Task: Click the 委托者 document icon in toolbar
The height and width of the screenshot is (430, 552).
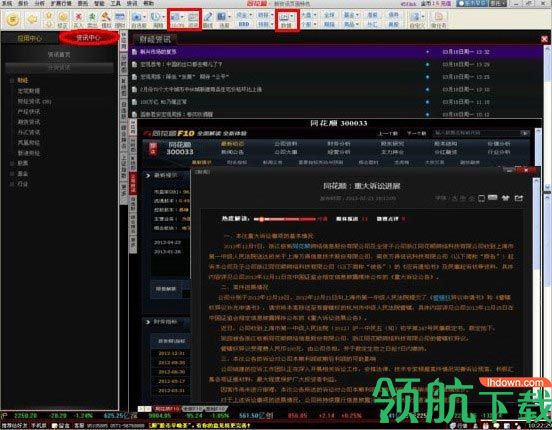Action: [439, 20]
